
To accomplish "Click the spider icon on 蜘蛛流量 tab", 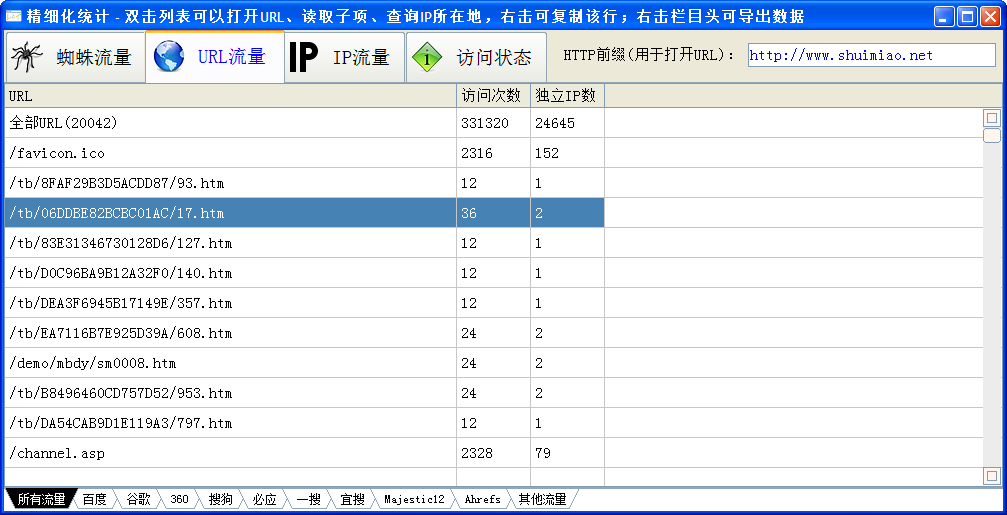I will coord(27,57).
